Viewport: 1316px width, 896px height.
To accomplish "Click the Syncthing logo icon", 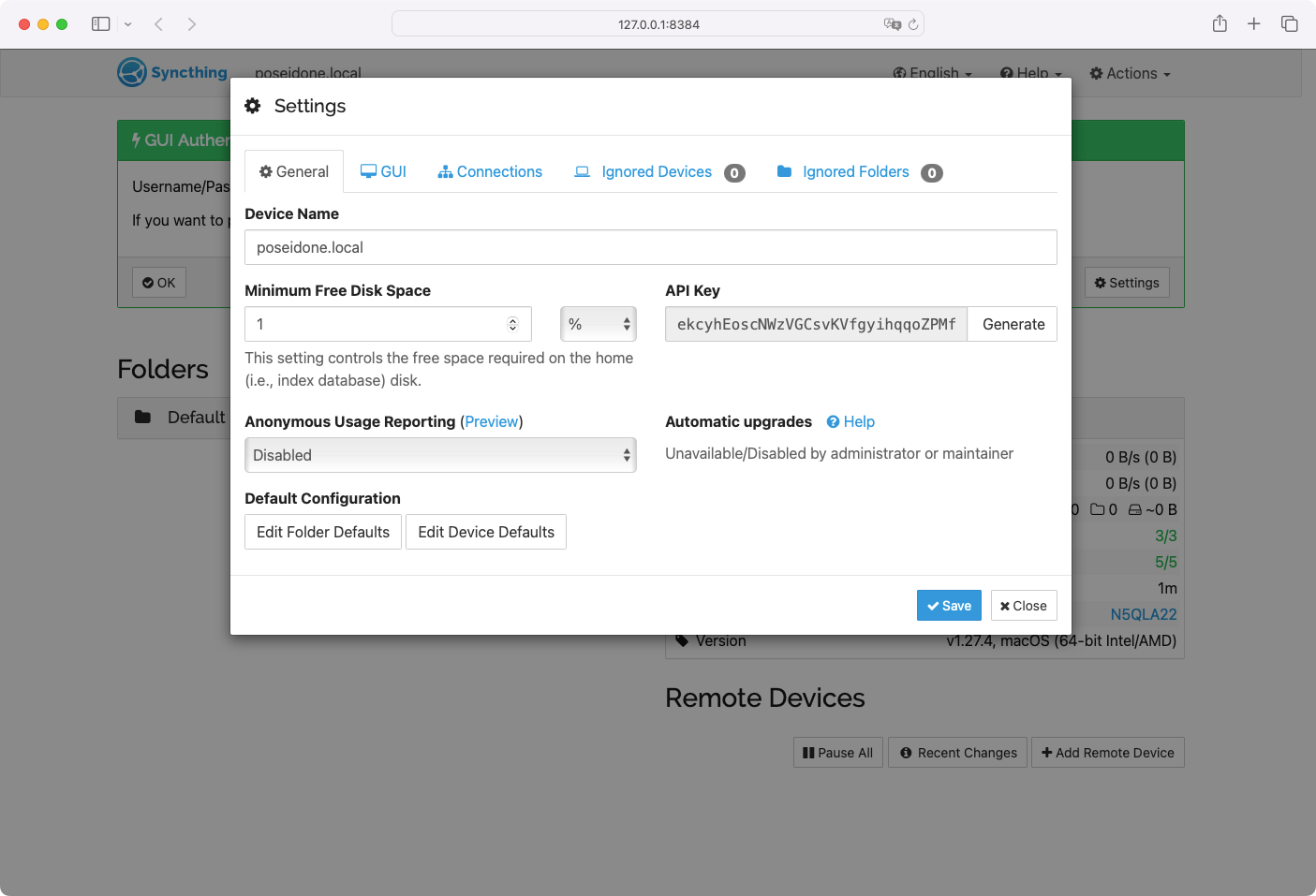I will tap(132, 72).
